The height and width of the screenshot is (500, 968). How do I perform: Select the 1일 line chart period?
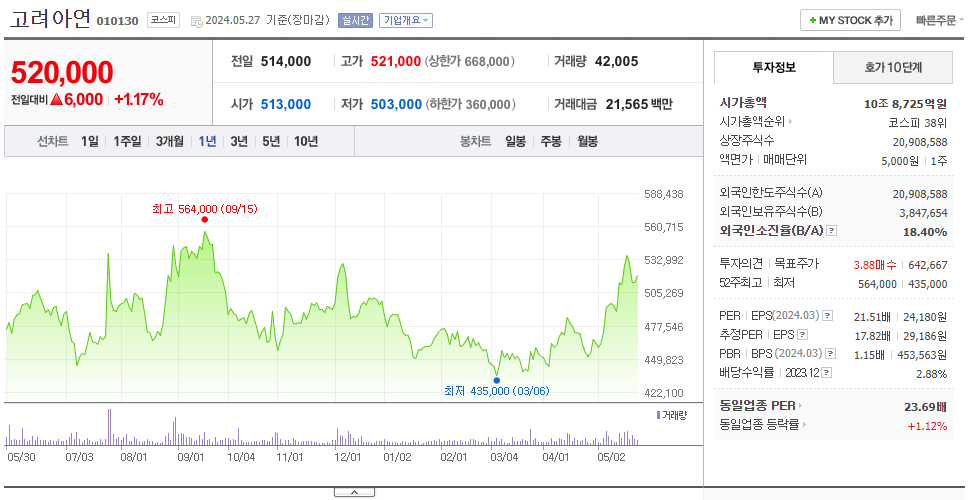point(90,141)
